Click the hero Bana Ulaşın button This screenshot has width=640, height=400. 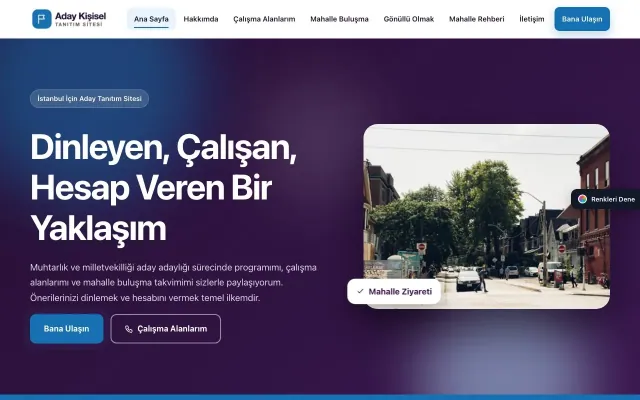[x=67, y=329]
